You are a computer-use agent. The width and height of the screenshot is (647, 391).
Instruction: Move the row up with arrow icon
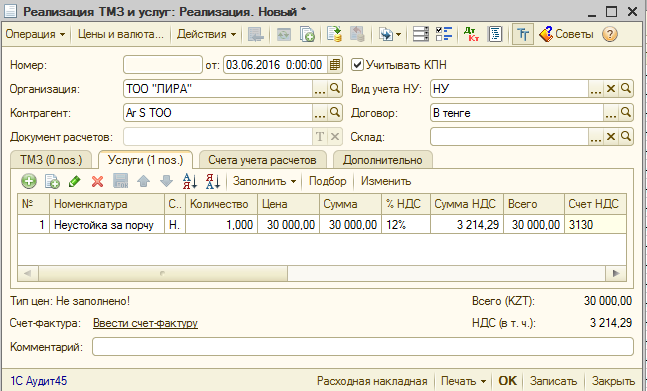click(143, 181)
